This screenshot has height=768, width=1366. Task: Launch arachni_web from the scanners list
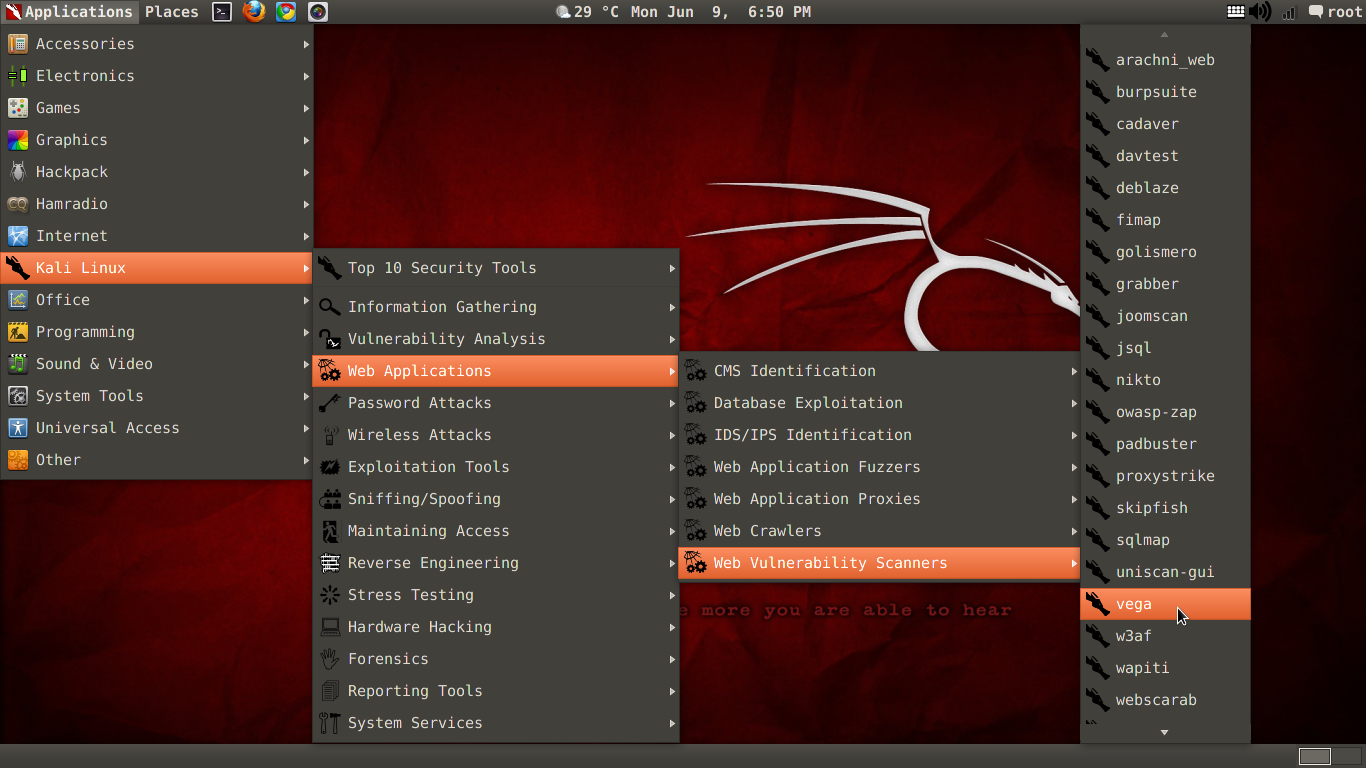click(1165, 60)
